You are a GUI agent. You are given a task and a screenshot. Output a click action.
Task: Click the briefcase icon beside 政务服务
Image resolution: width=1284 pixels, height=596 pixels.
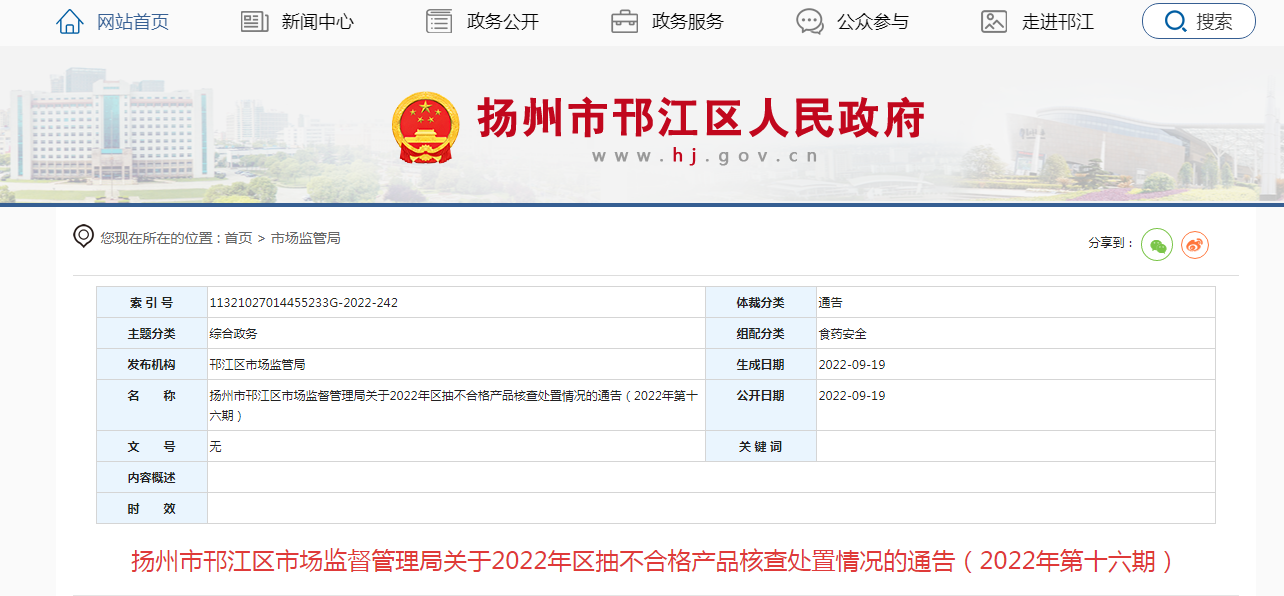tap(627, 20)
